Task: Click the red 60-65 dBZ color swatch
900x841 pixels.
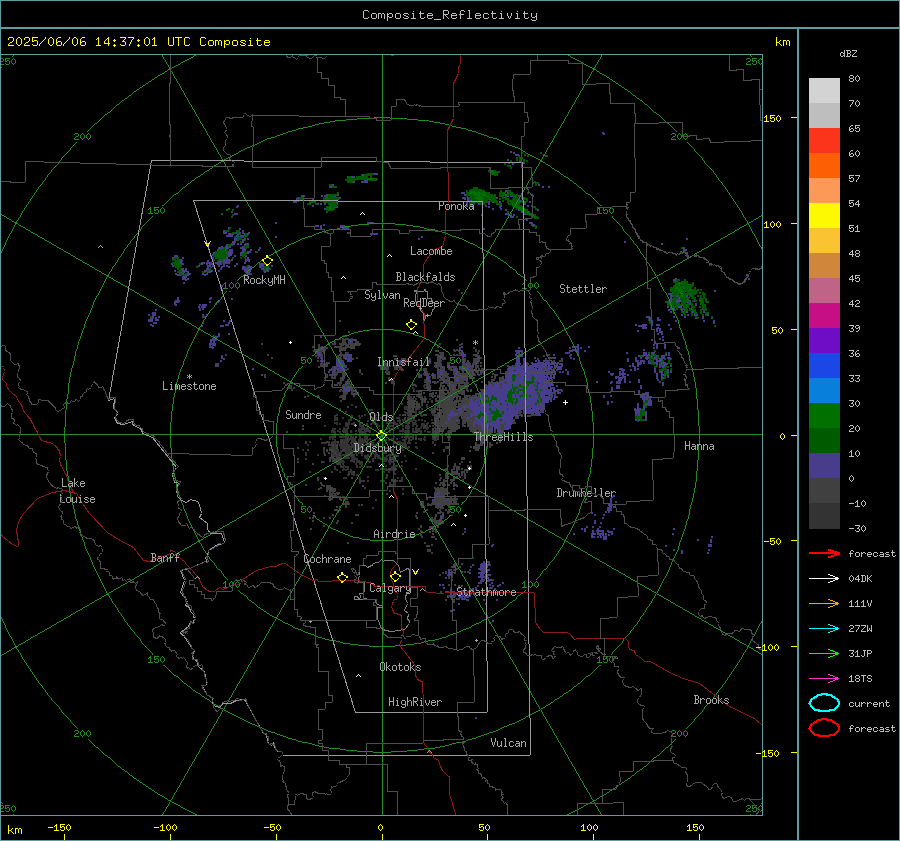Action: pyautogui.click(x=824, y=141)
